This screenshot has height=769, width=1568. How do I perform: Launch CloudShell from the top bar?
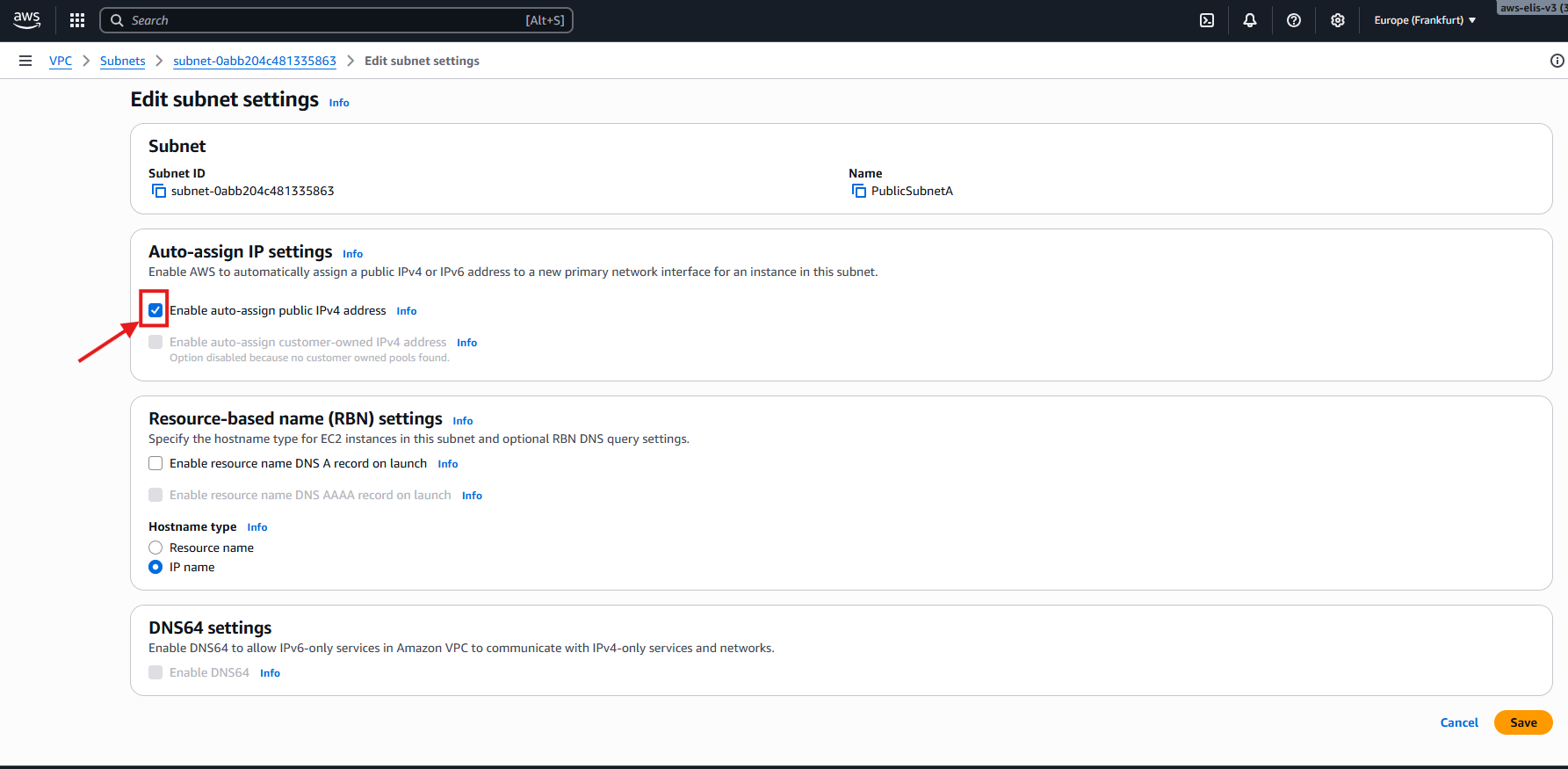1207,20
